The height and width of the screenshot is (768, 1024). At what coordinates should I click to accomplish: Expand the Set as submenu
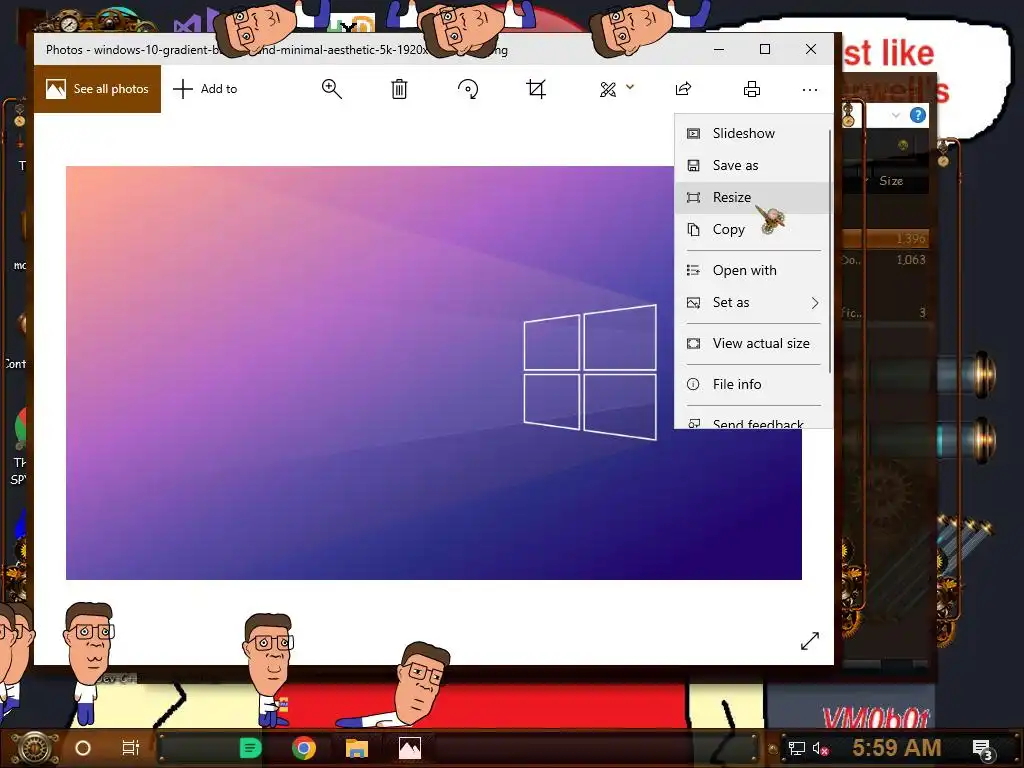[752, 302]
